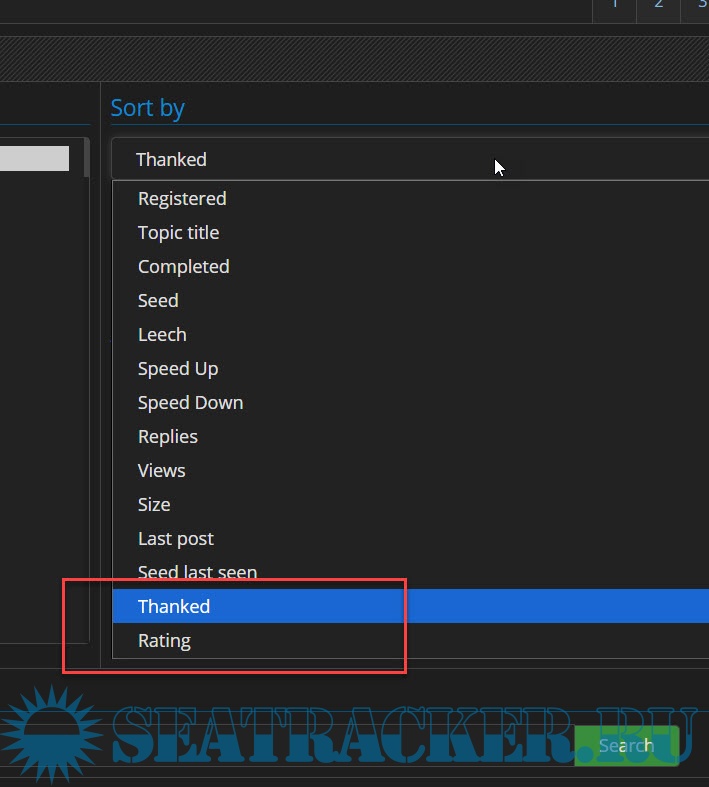Click the highlighted Thanked list entry
The width and height of the screenshot is (709, 787).
click(174, 607)
